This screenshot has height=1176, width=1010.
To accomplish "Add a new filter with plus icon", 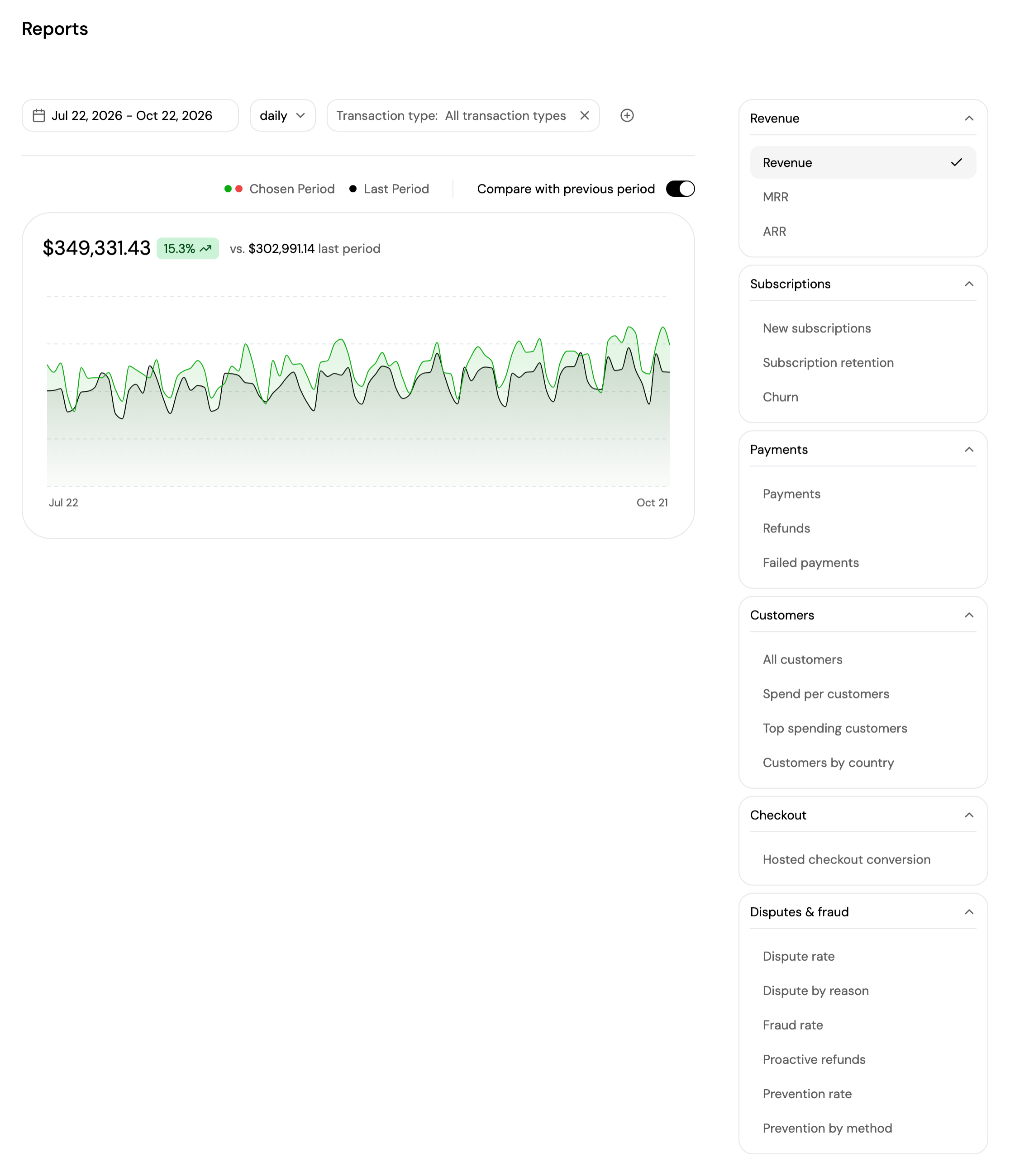I will [x=627, y=116].
